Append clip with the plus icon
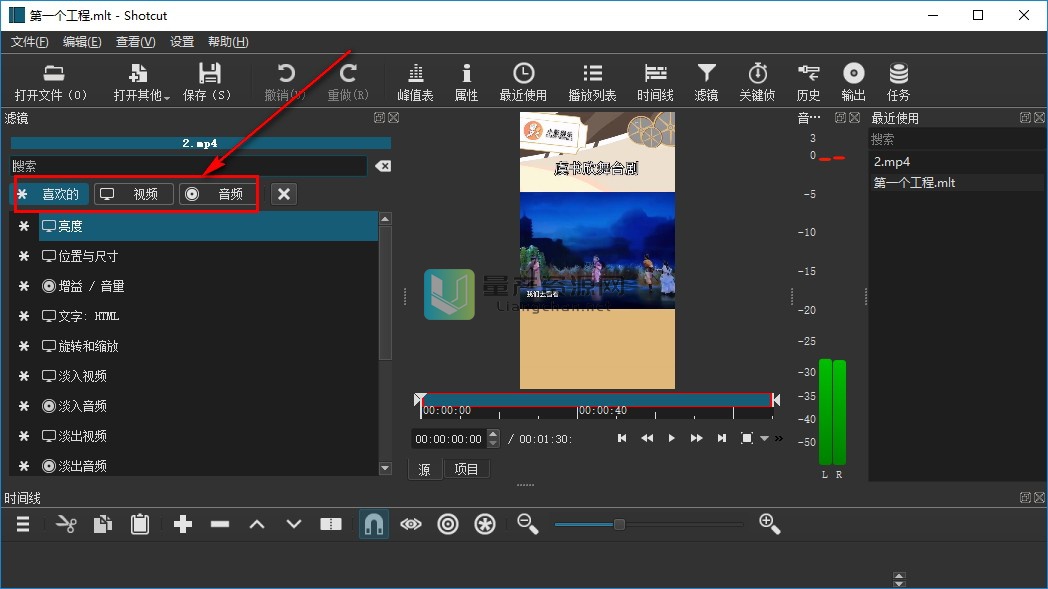1048x589 pixels. point(182,524)
